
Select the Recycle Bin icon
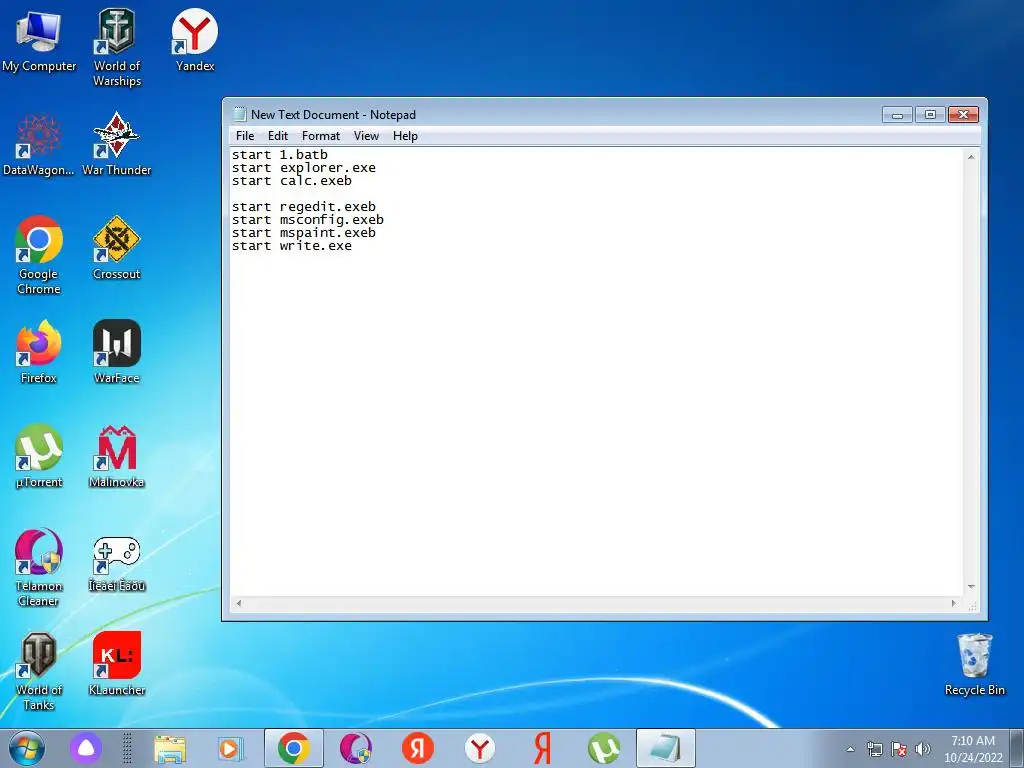pyautogui.click(x=974, y=664)
